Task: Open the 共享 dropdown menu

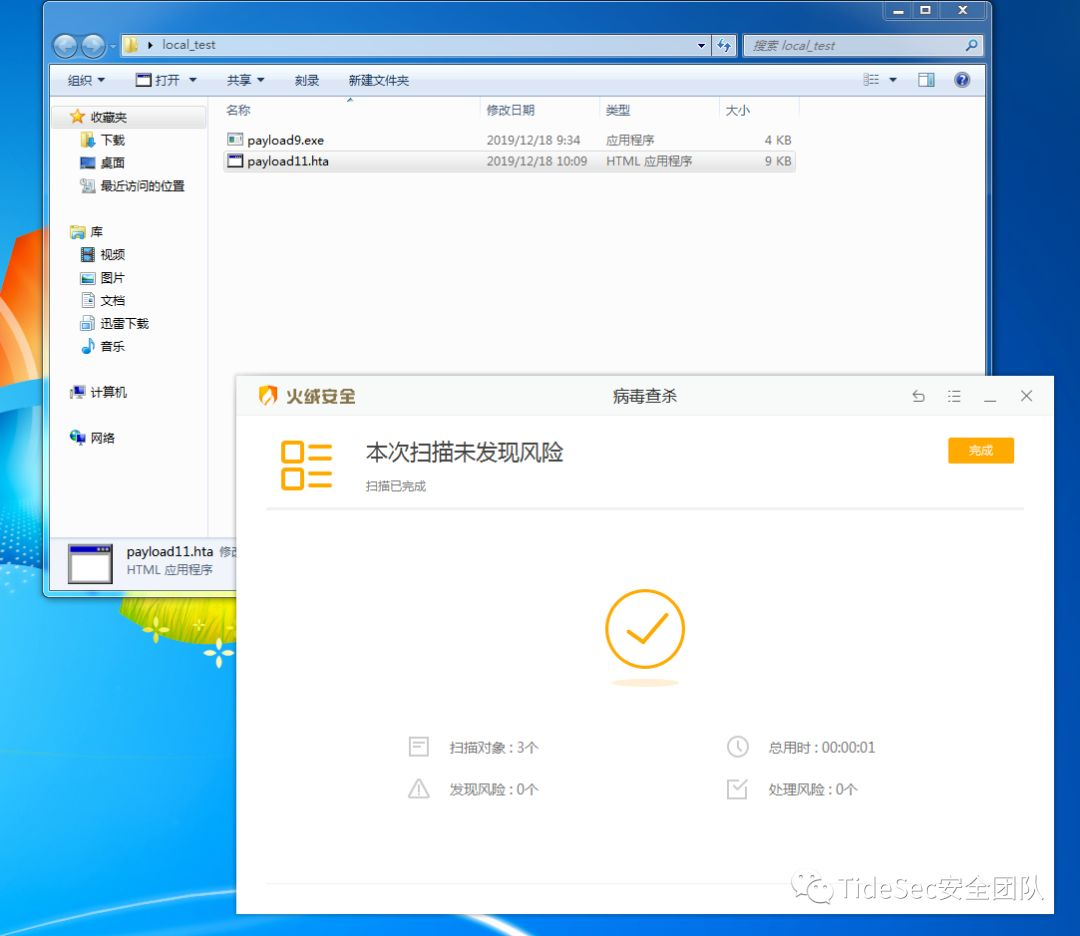Action: coord(245,81)
